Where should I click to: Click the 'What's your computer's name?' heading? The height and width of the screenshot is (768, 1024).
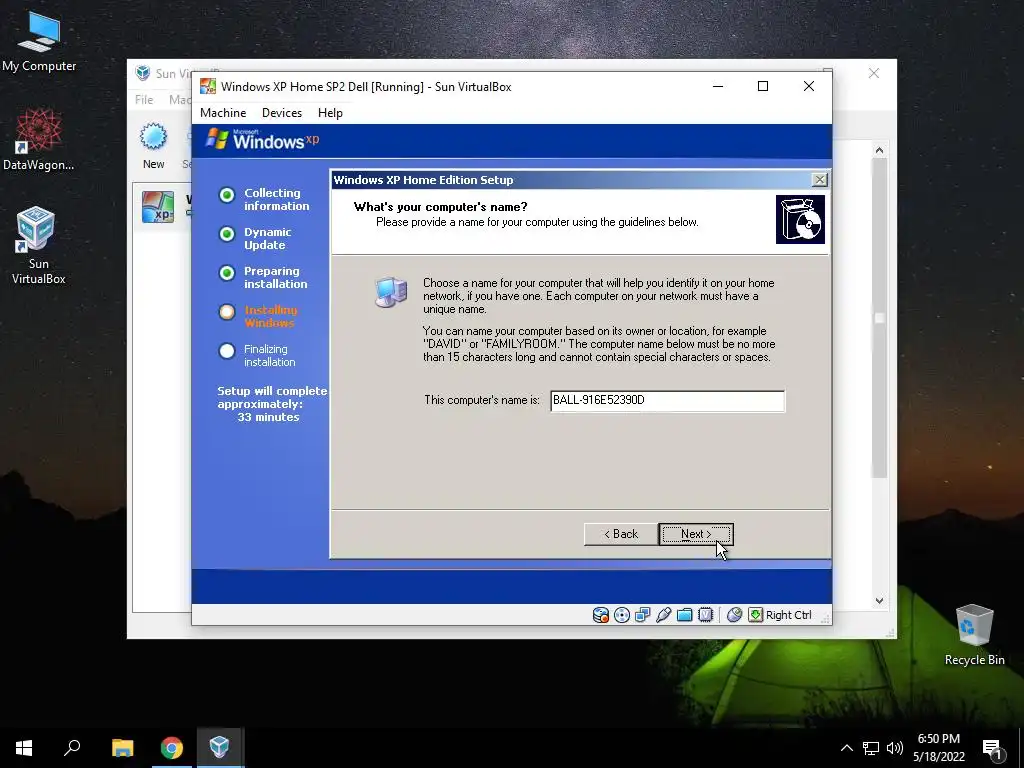coord(440,207)
